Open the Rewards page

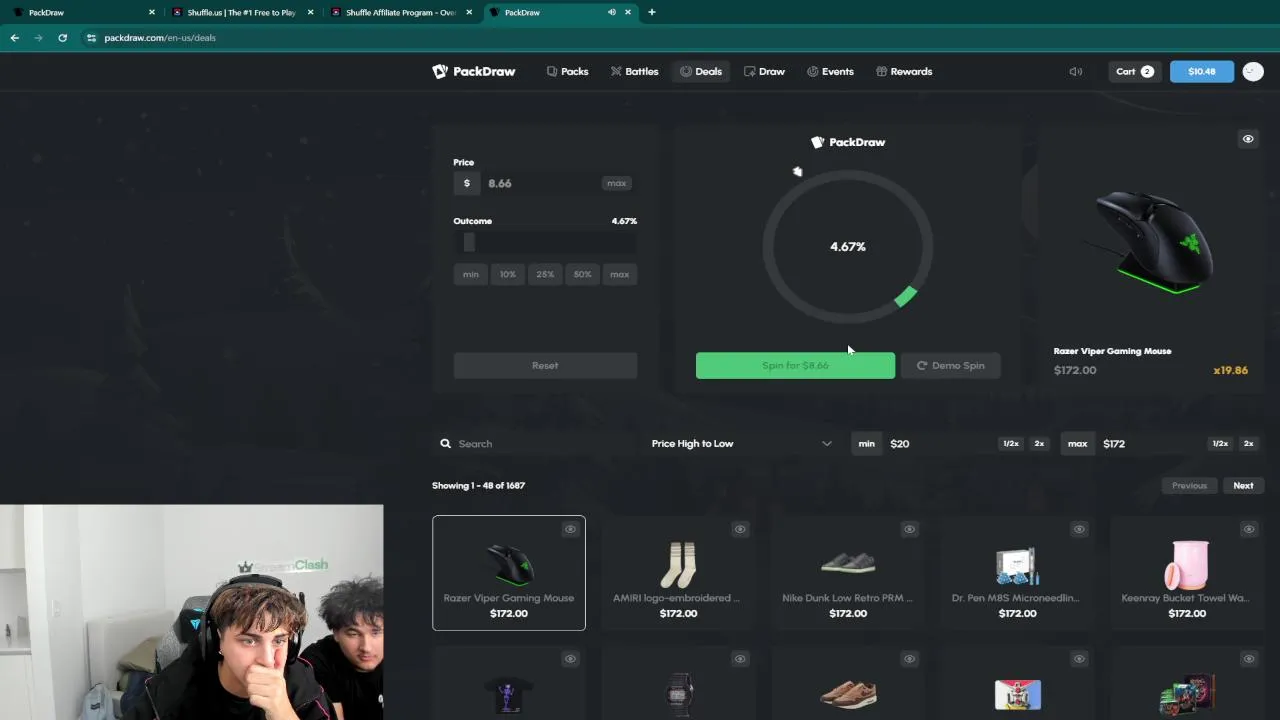click(x=904, y=72)
